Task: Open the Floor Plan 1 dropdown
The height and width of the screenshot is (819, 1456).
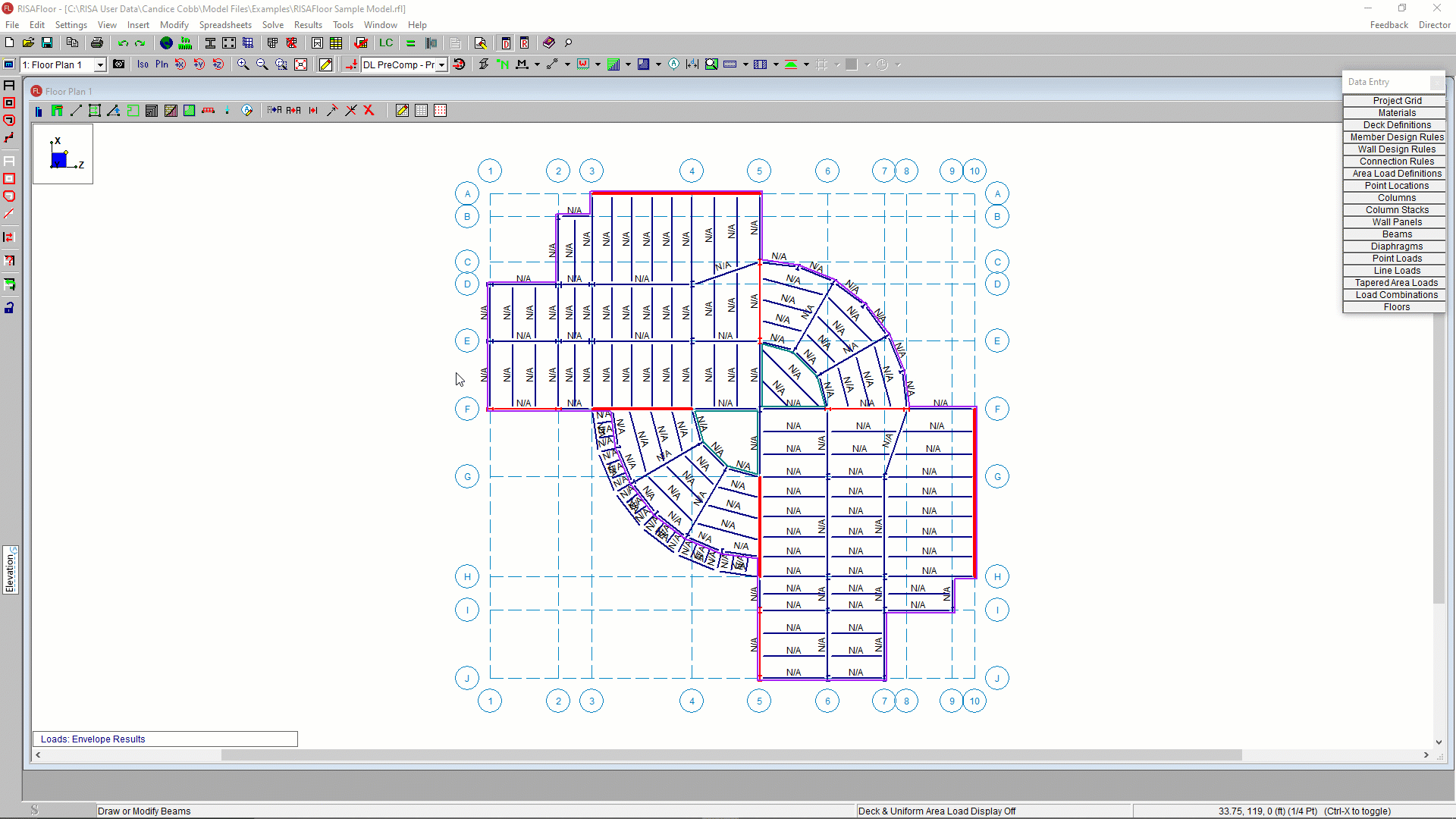Action: tap(99, 65)
